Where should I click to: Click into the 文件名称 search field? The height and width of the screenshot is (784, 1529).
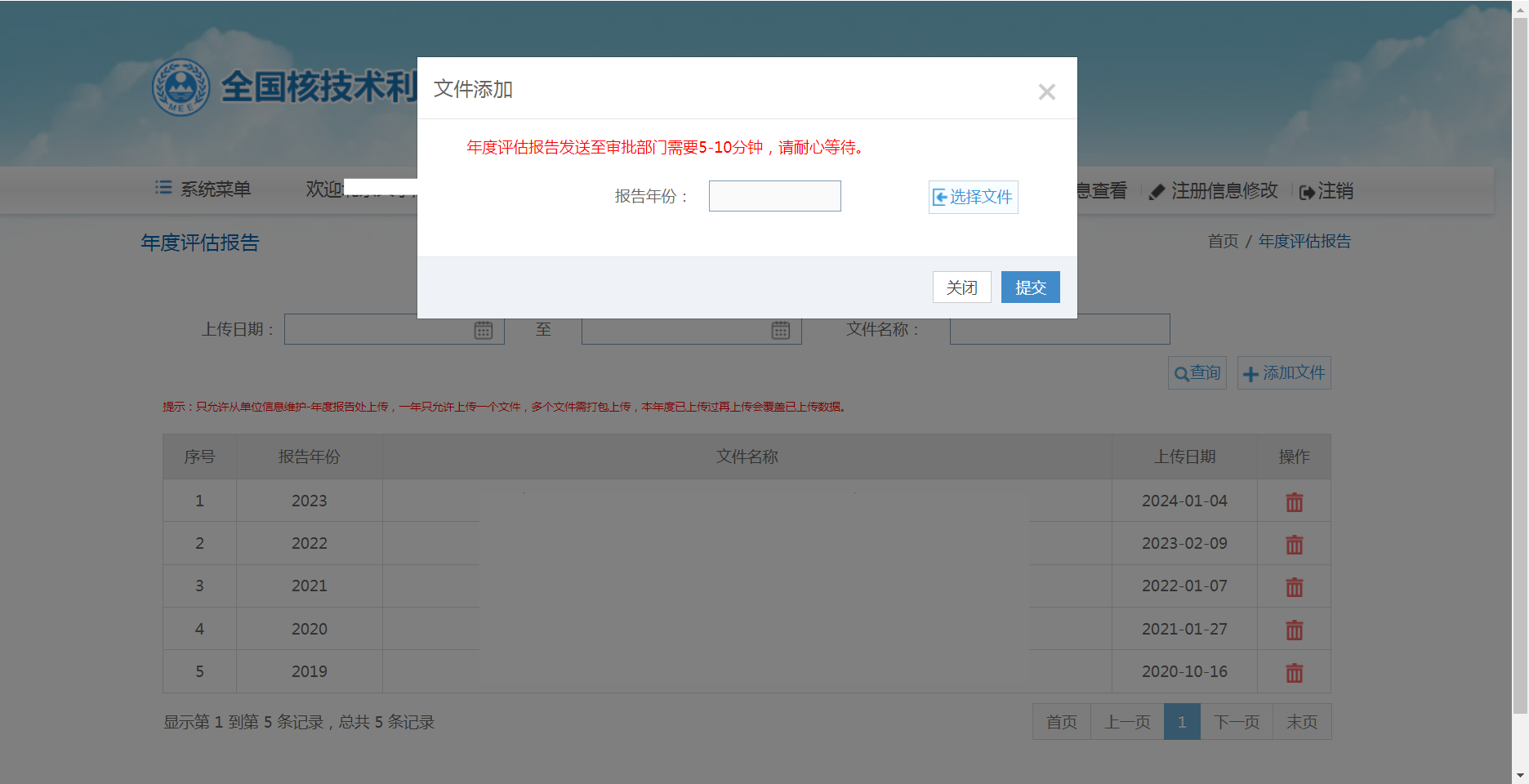[1059, 329]
